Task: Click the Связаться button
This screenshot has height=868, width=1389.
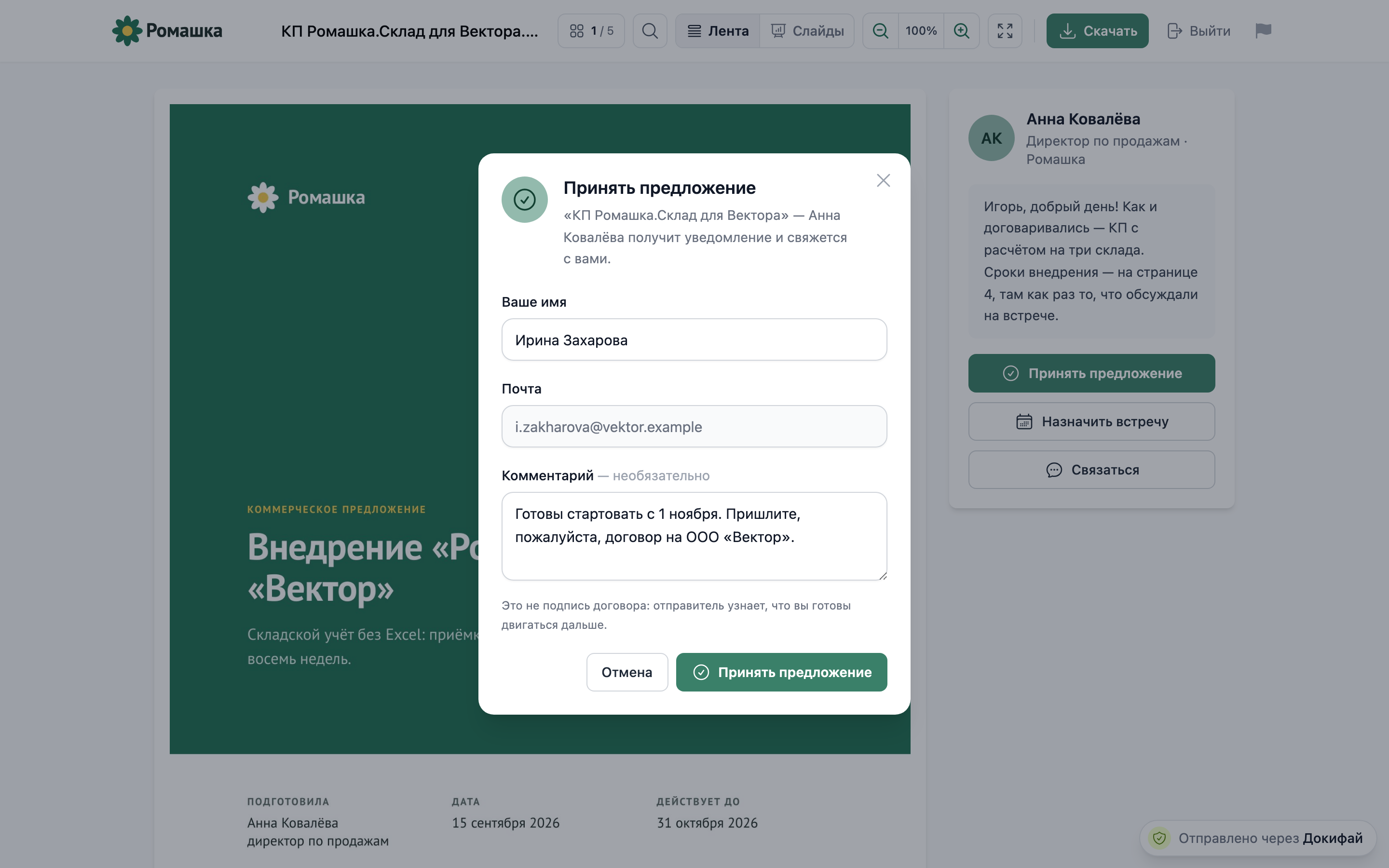Action: pos(1091,470)
